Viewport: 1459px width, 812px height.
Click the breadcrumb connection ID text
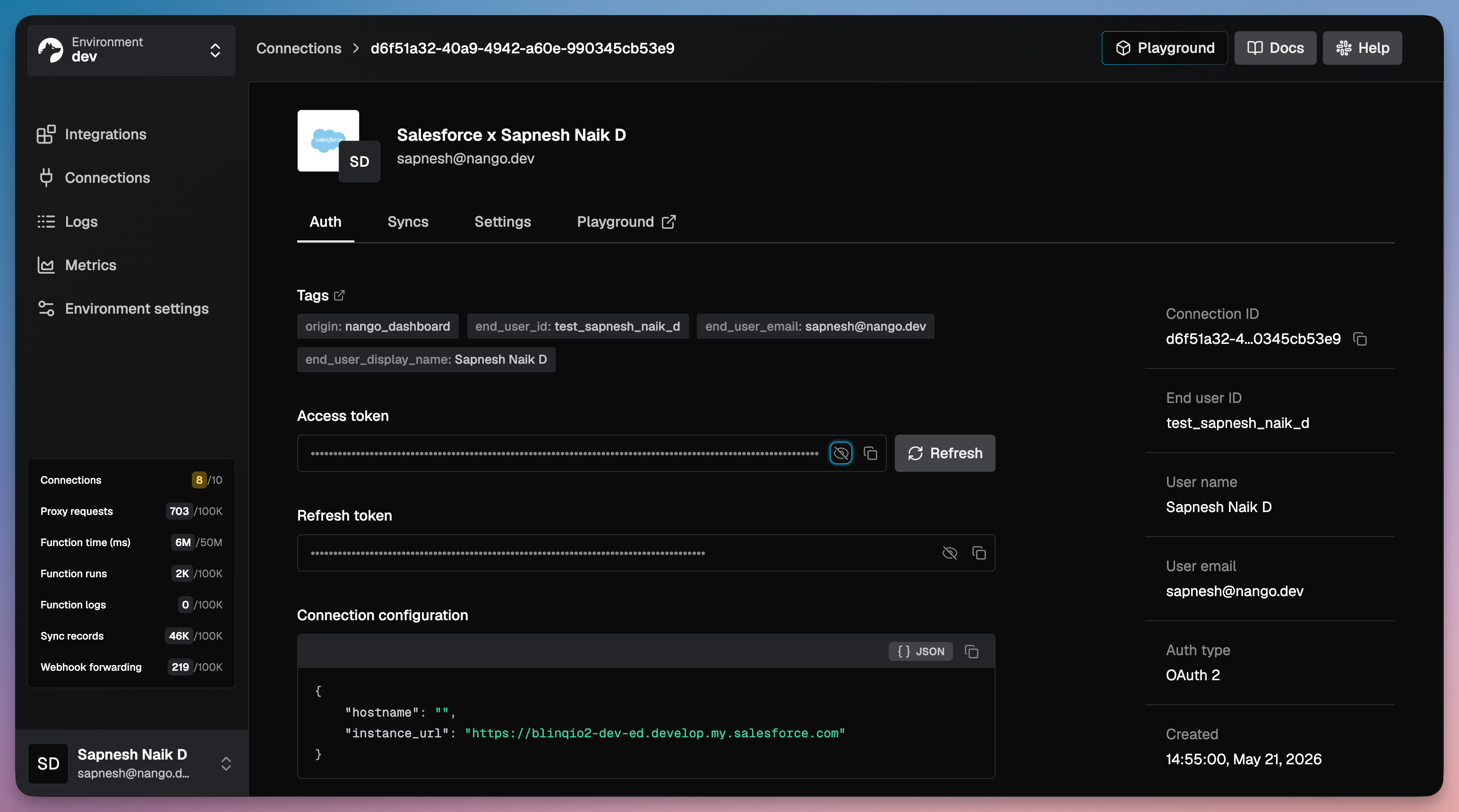[522, 49]
